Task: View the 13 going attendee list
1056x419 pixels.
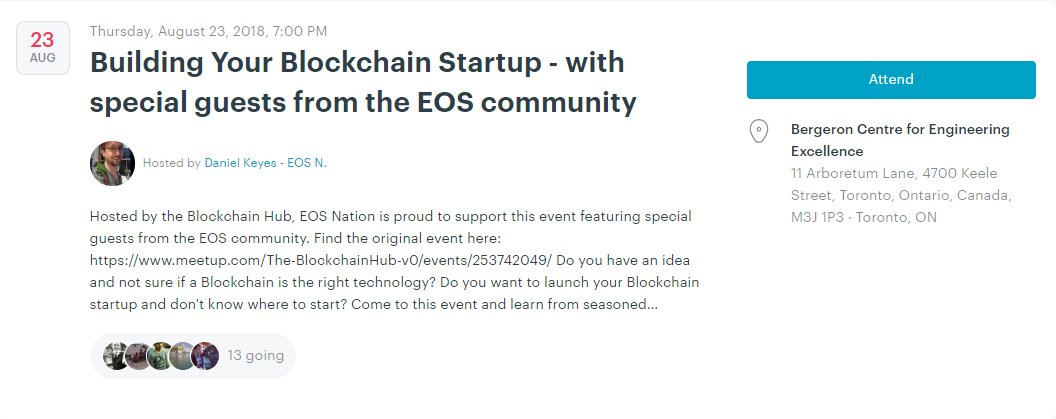Action: (x=256, y=356)
